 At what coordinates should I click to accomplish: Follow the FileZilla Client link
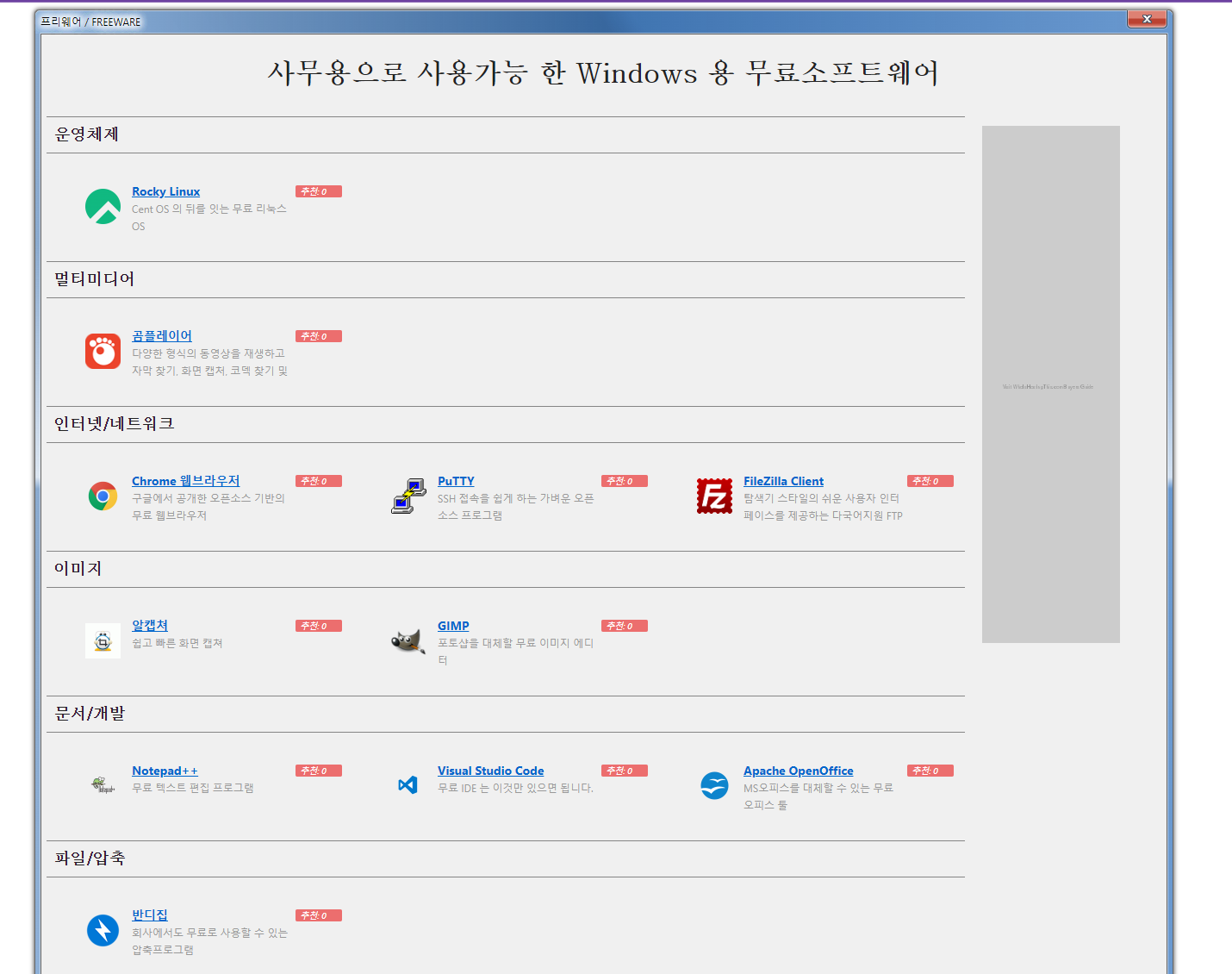point(783,481)
